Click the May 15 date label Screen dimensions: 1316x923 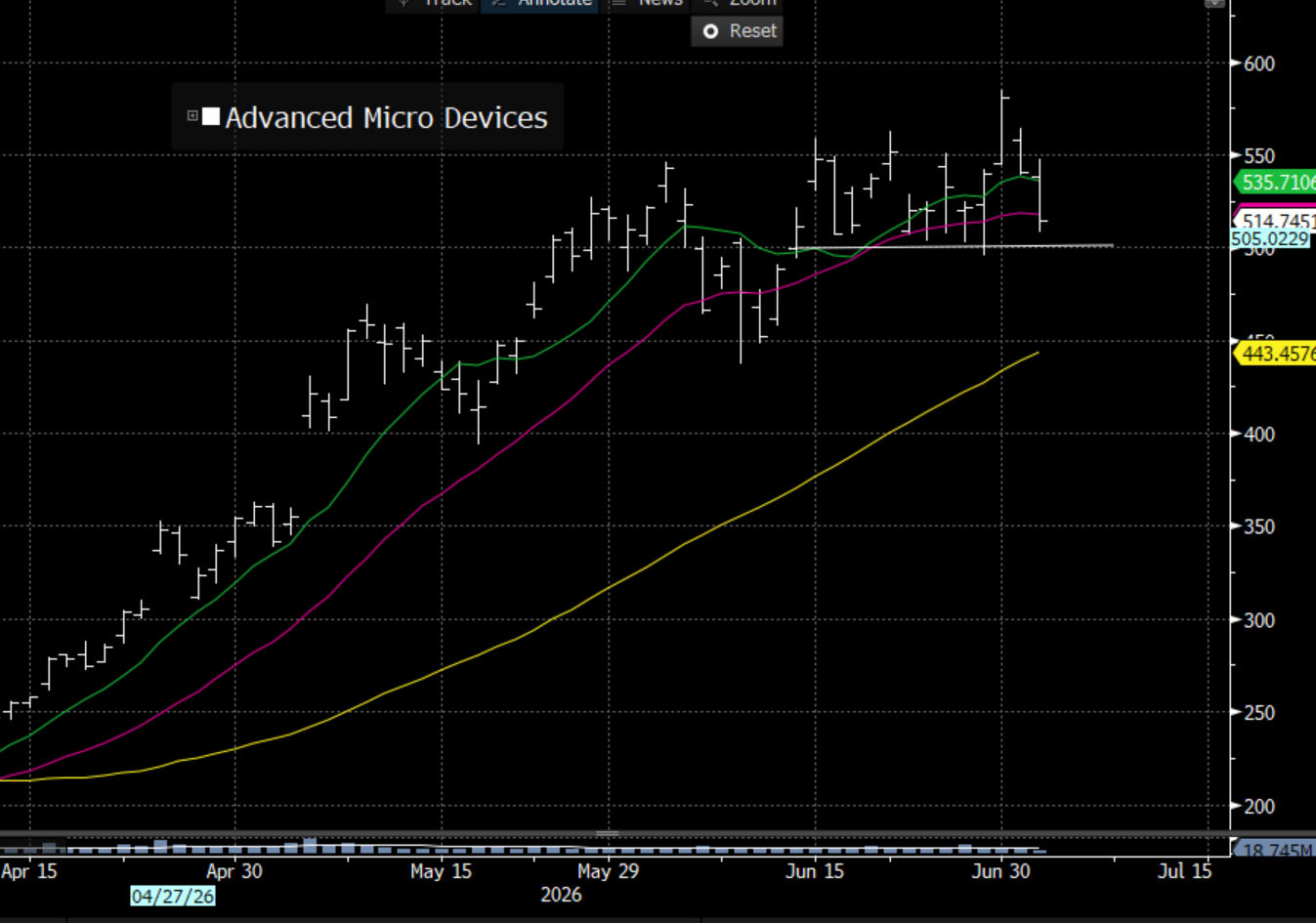tap(441, 871)
